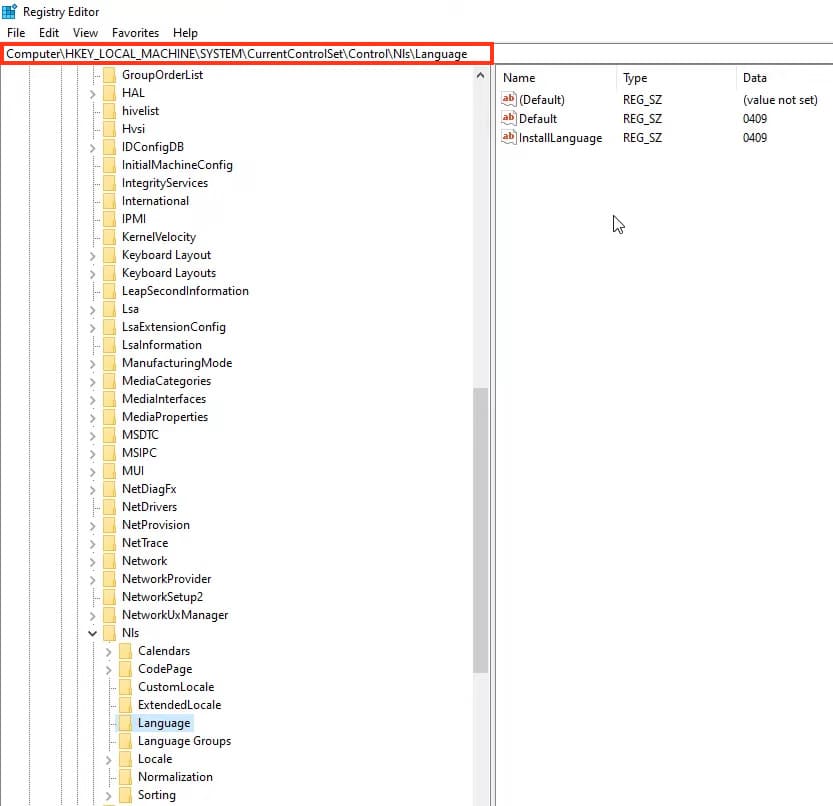Expand the Locale subkey
The width and height of the screenshot is (833, 806).
click(108, 760)
